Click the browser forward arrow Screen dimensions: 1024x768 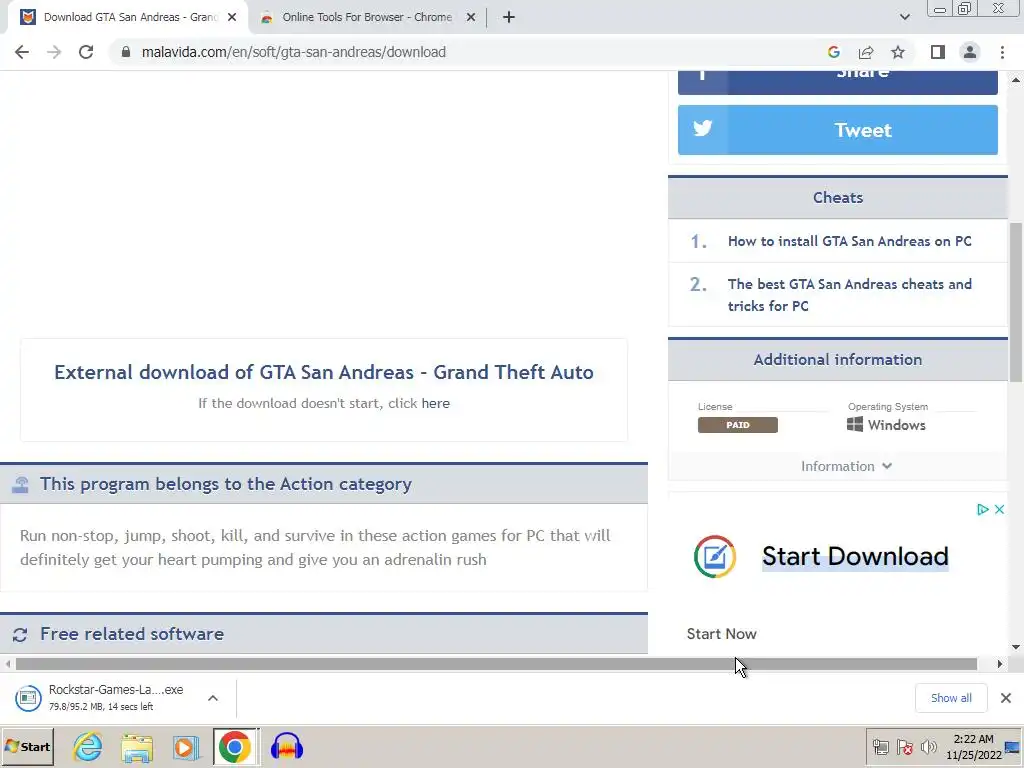click(x=54, y=52)
